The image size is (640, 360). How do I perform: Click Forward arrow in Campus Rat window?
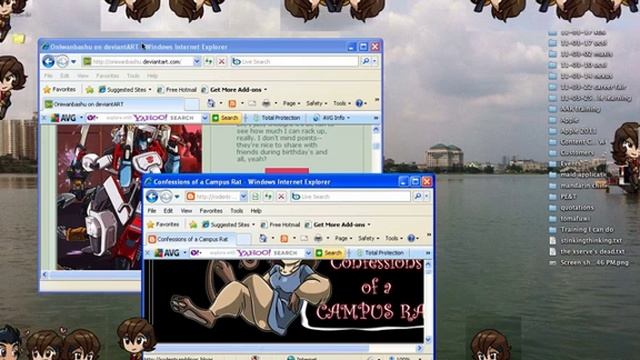pos(166,197)
